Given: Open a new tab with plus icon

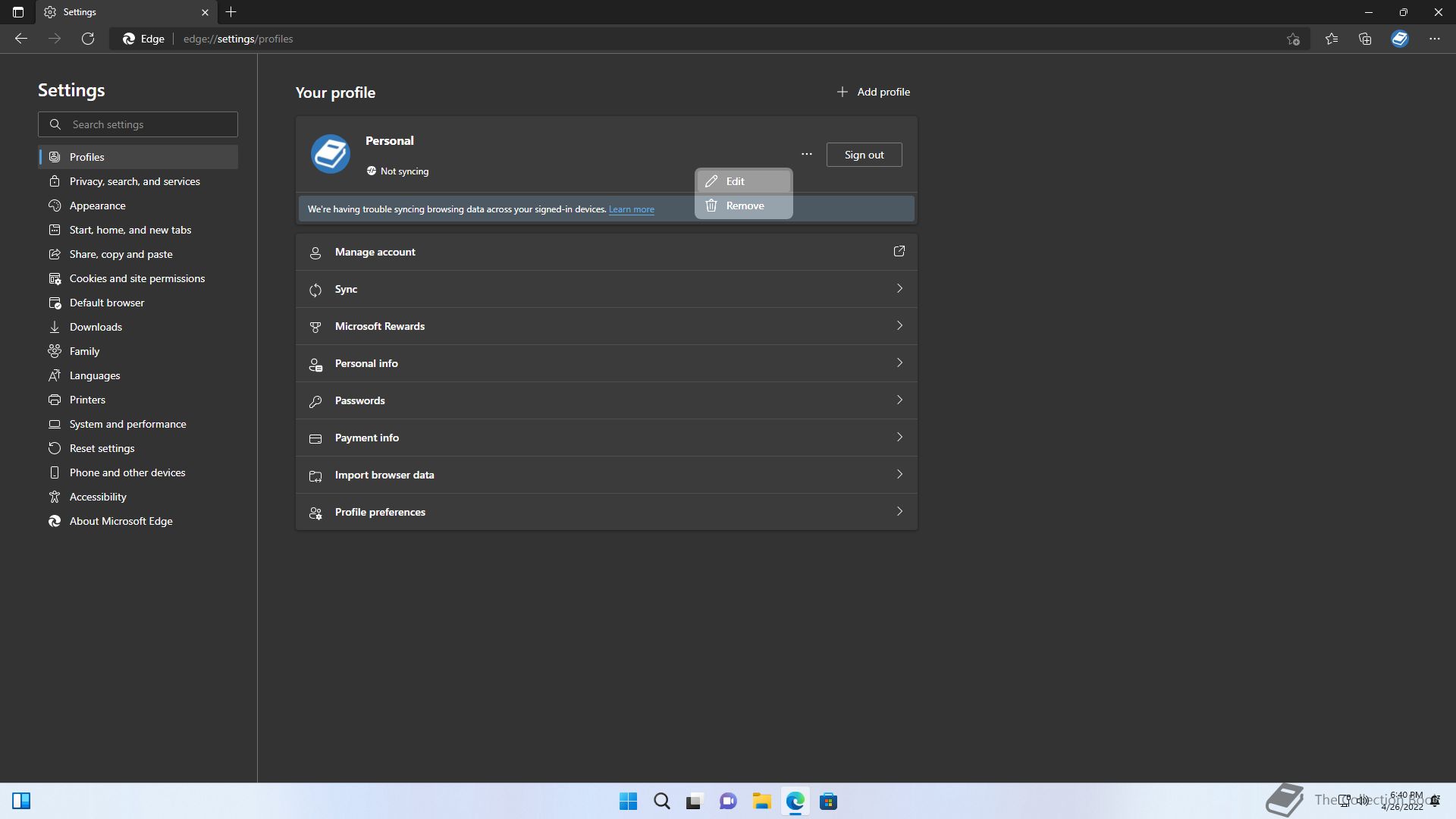Looking at the screenshot, I should pyautogui.click(x=231, y=12).
